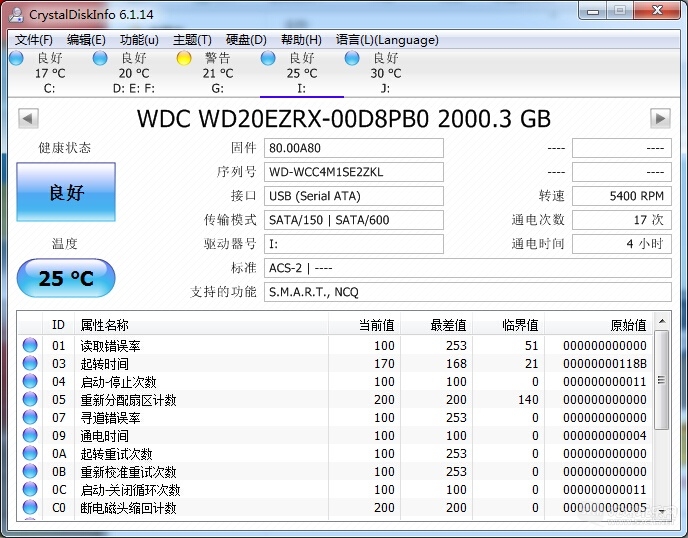Open the 编辑(E) menu

pyautogui.click(x=86, y=40)
